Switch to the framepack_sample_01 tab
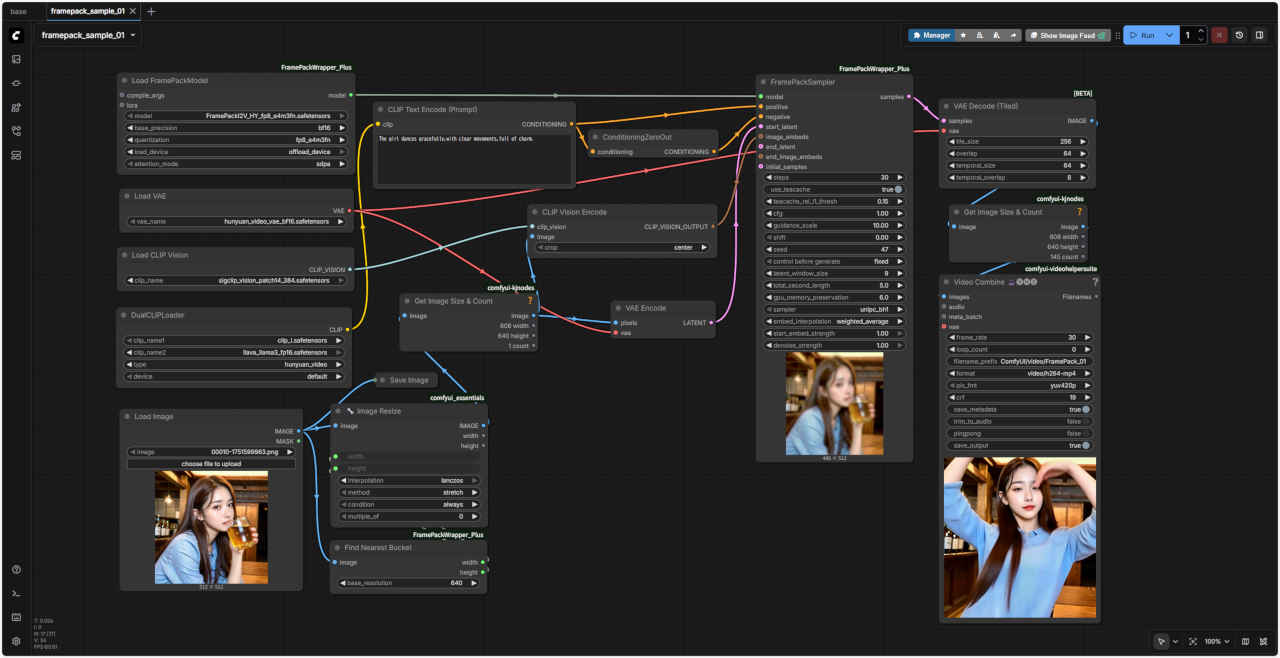The width and height of the screenshot is (1280, 658). (x=87, y=11)
